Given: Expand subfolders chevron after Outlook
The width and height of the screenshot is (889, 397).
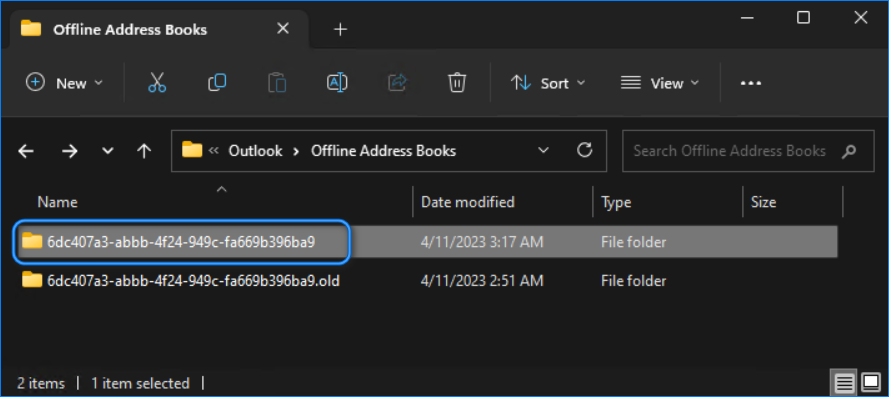Looking at the screenshot, I should pyautogui.click(x=296, y=151).
